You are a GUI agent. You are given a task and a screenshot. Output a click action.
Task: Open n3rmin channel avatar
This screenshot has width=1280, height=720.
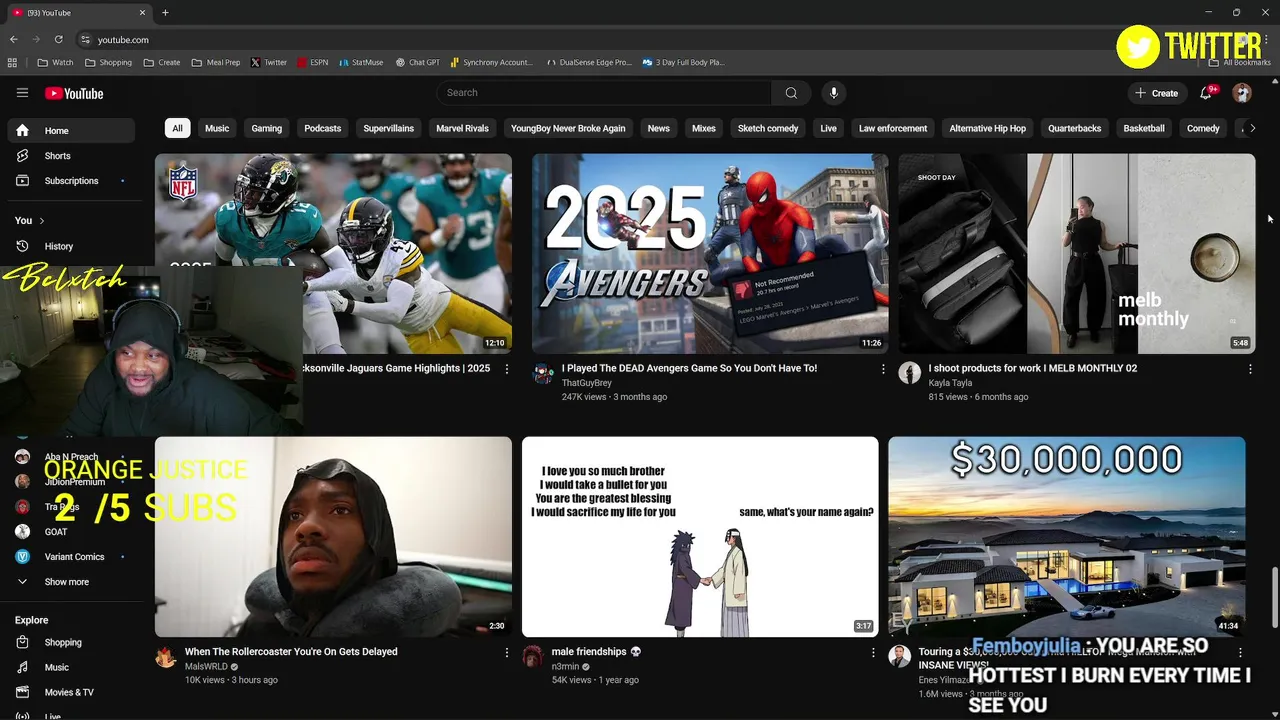(x=533, y=657)
